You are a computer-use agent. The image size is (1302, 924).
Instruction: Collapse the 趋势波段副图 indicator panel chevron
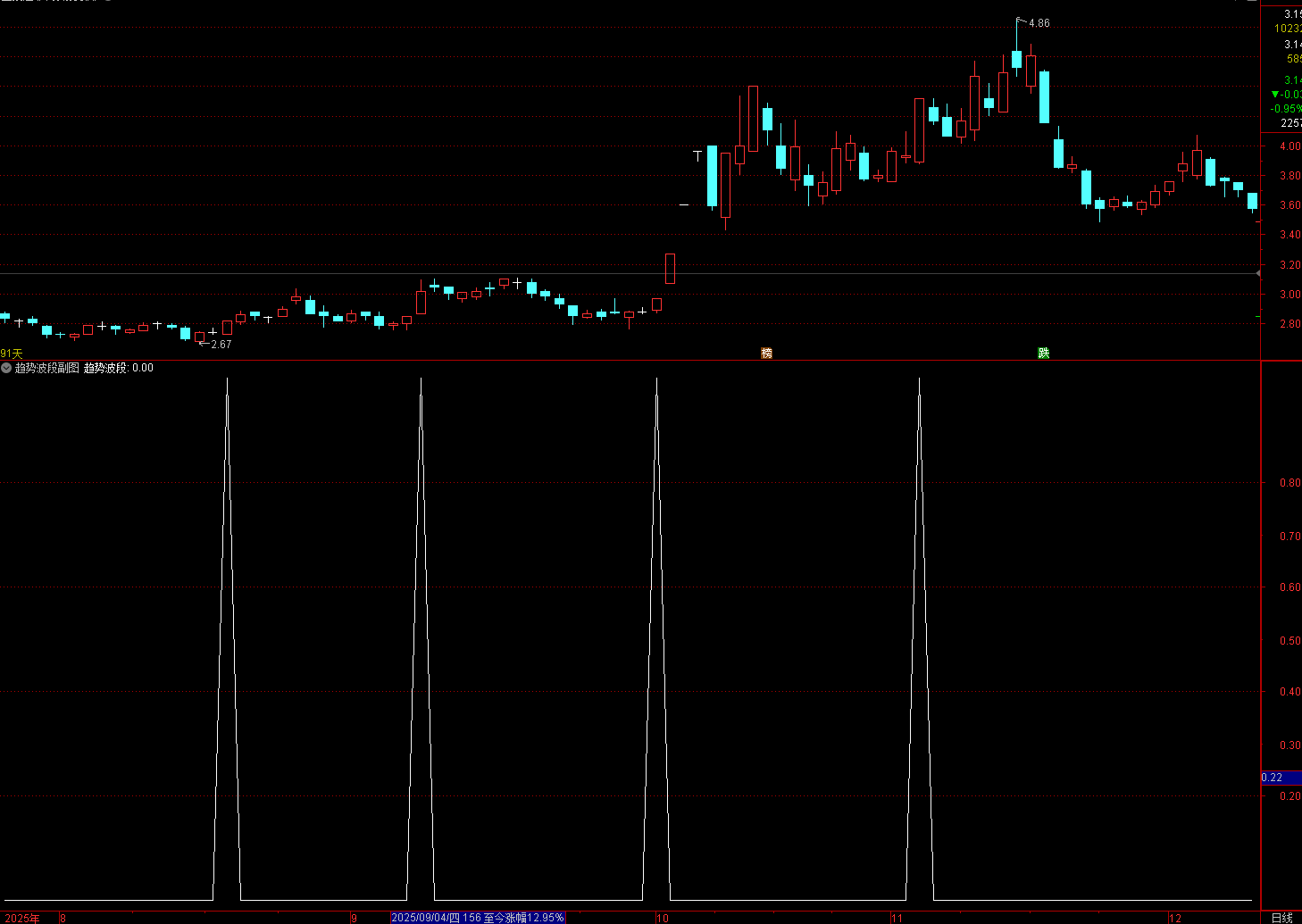tap(6, 368)
